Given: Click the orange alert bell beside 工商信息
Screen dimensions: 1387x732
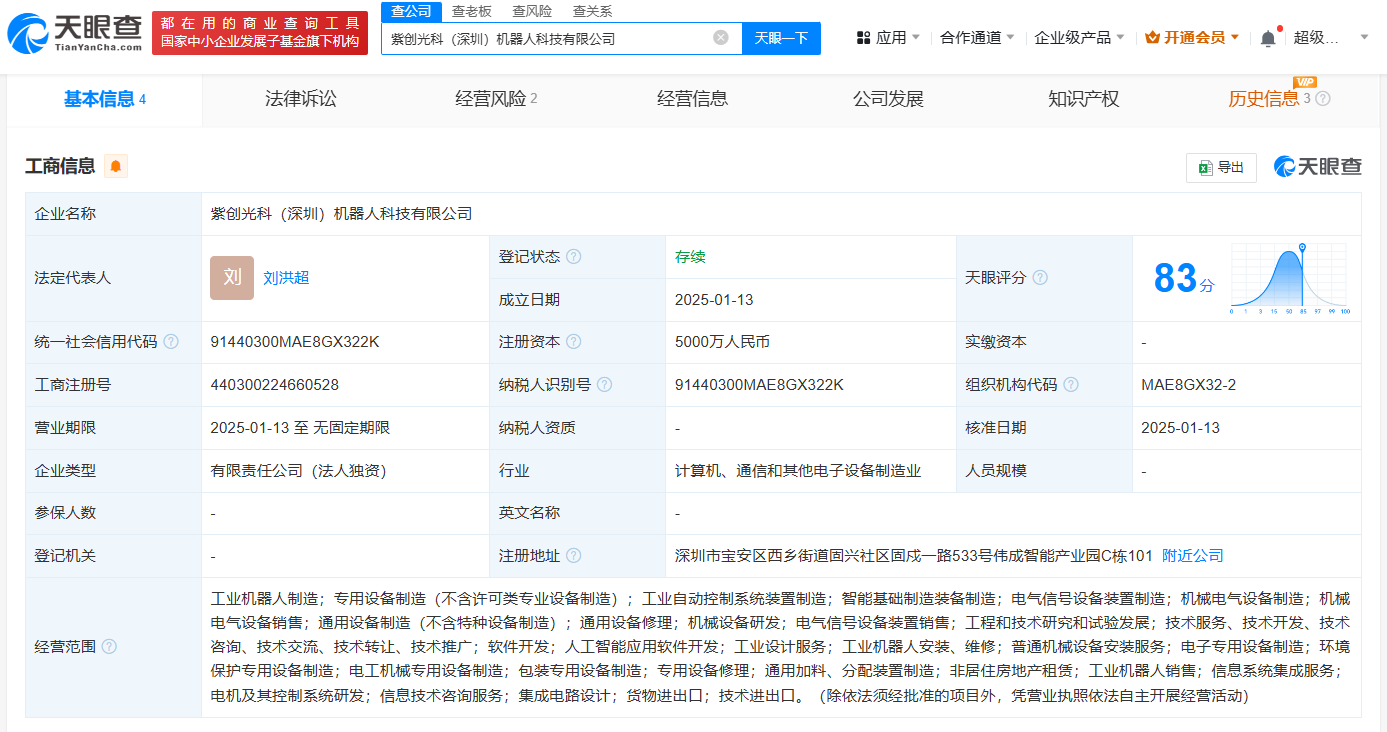Looking at the screenshot, I should click(116, 167).
